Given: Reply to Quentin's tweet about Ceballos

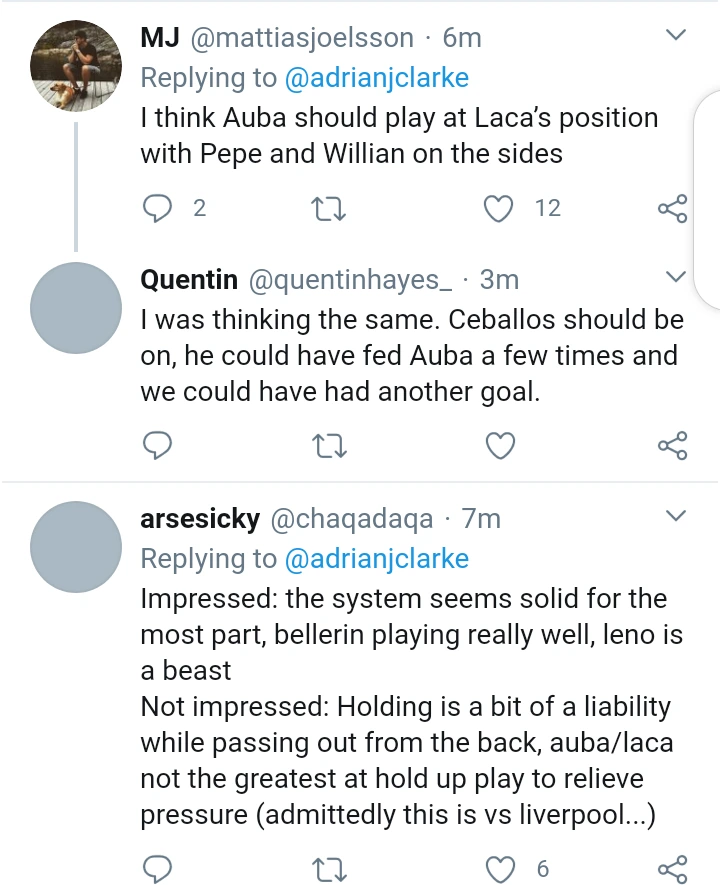Looking at the screenshot, I should (x=157, y=445).
